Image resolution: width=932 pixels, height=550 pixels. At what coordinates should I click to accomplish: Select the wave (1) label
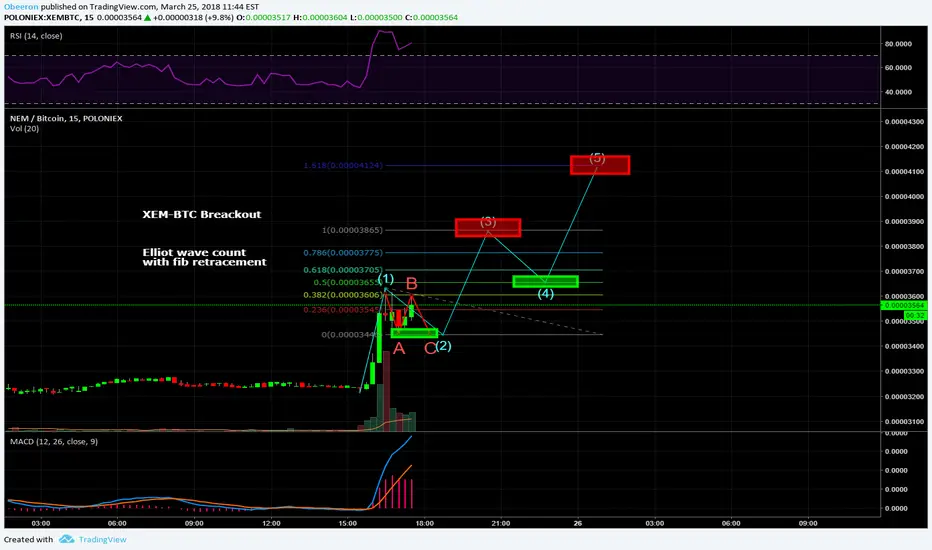click(386, 278)
